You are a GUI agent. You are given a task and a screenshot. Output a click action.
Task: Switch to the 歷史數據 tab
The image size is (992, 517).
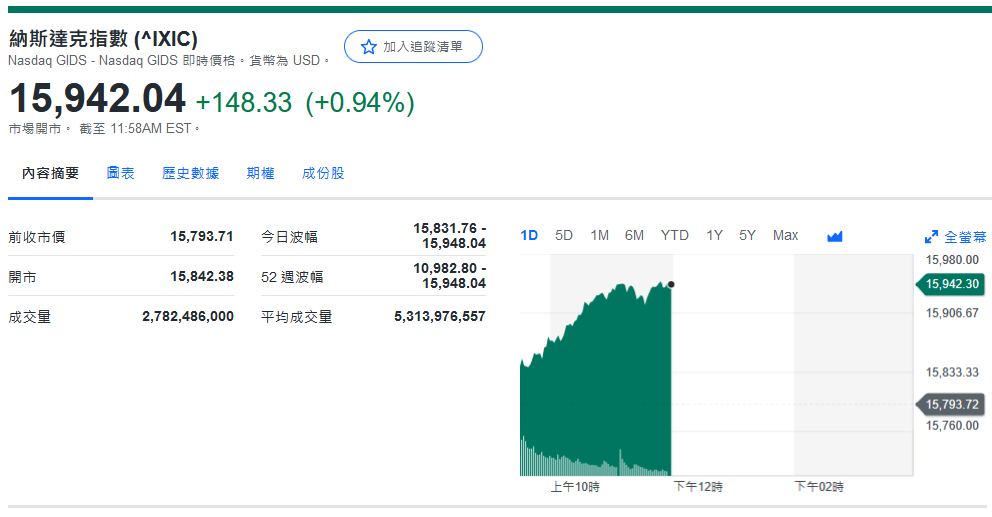pos(190,173)
